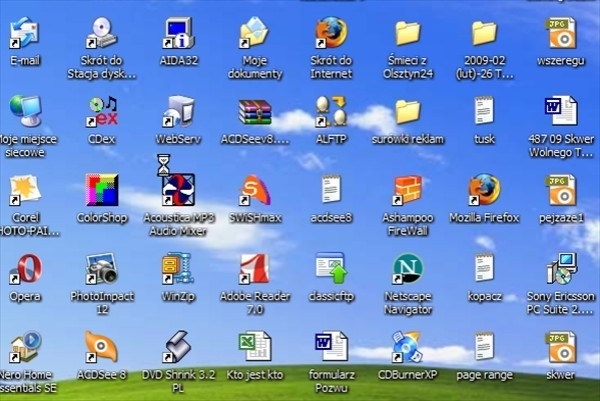Viewport: 600px width, 401px height.
Task: Select the skwer JPG file icon
Action: tap(561, 347)
